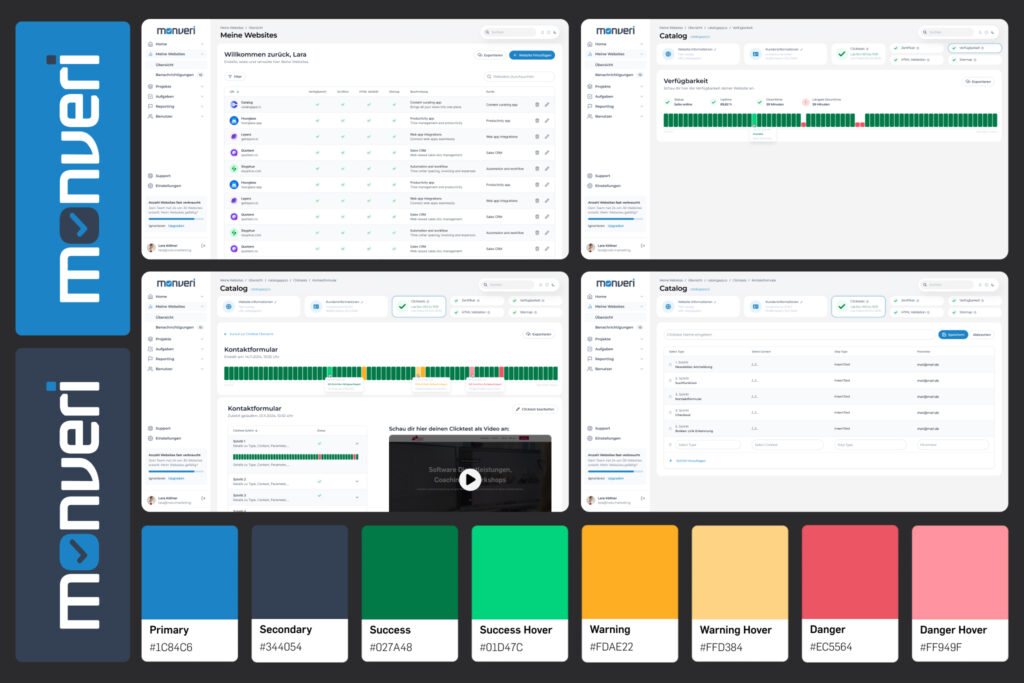
Task: Select HTML Validator tile in Speichern screen
Action: coord(917,312)
